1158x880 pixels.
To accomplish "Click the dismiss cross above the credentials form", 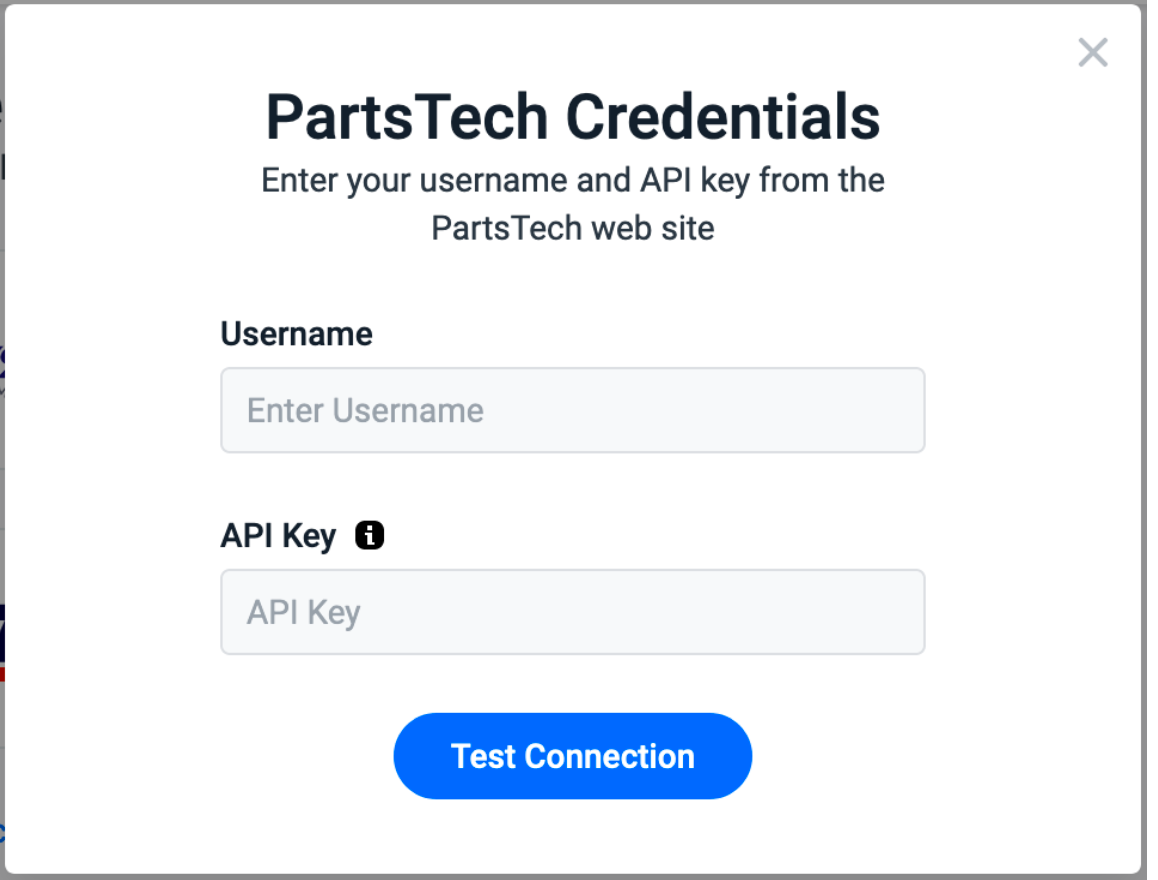I will pos(1093,52).
